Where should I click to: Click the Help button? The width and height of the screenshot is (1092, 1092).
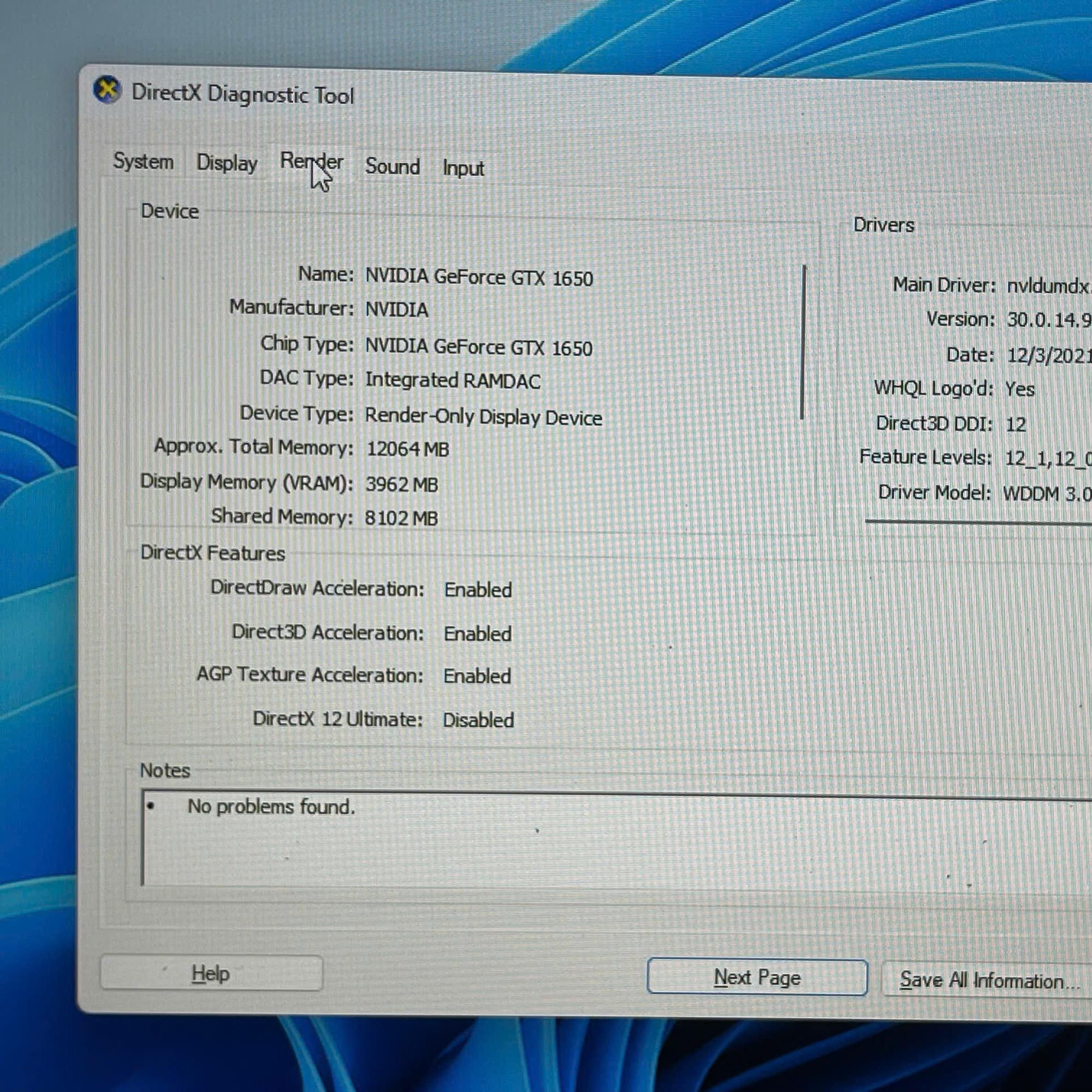pyautogui.click(x=211, y=974)
